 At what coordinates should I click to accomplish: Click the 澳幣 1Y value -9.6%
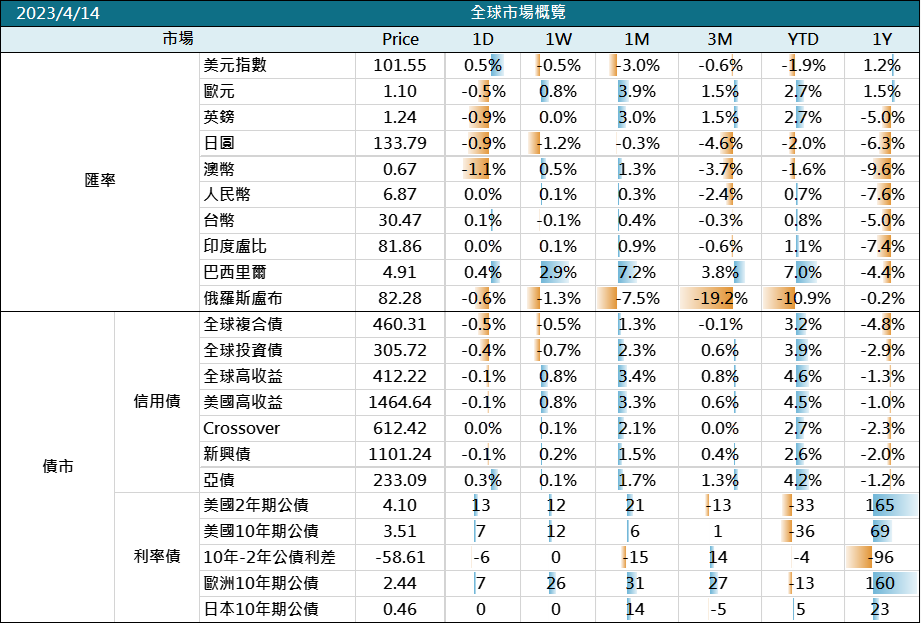(x=882, y=169)
